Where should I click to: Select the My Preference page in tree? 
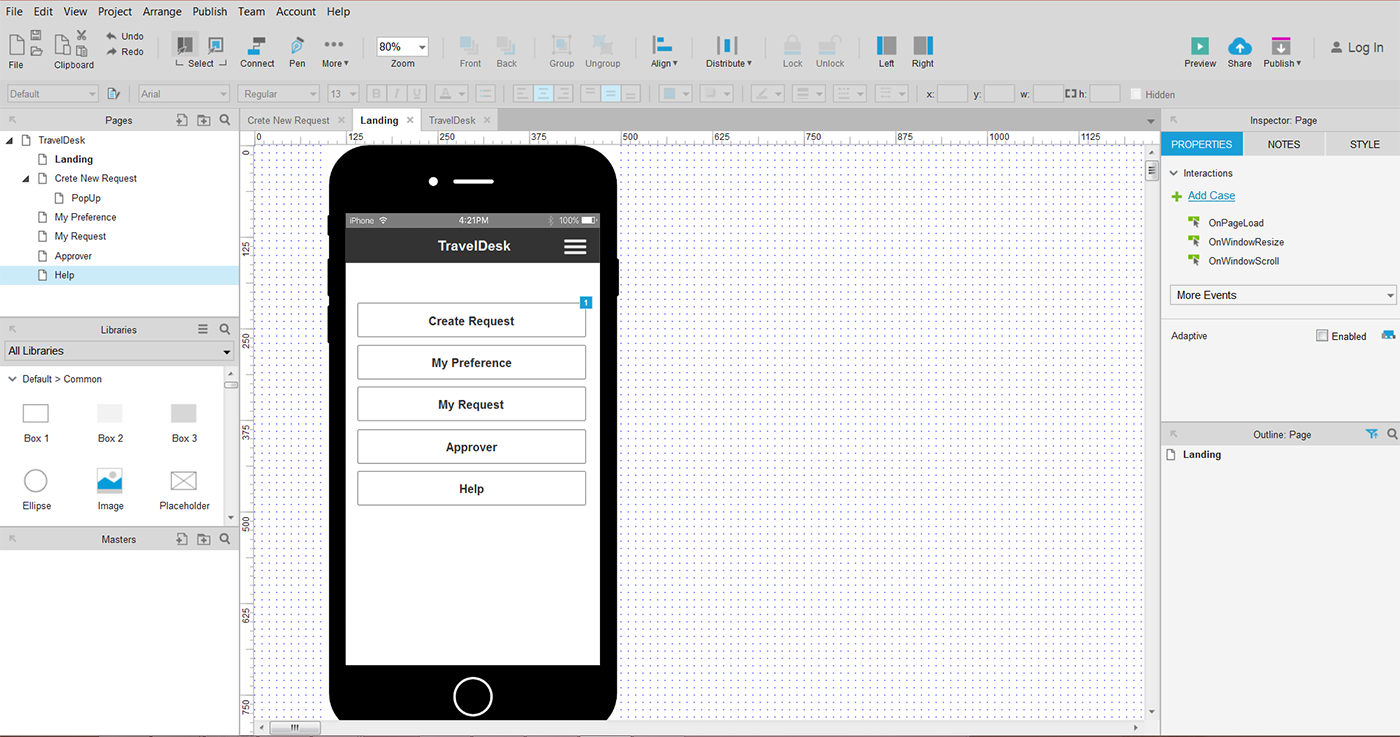pyautogui.click(x=85, y=217)
